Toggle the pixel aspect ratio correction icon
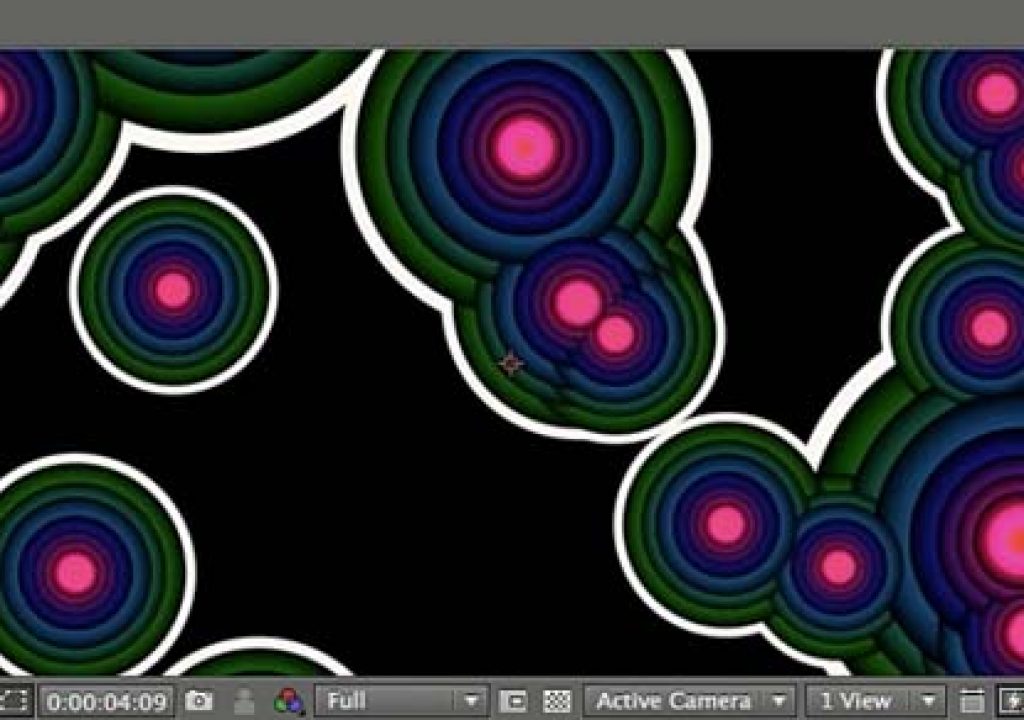Viewport: 1024px width, 720px height. (972, 702)
